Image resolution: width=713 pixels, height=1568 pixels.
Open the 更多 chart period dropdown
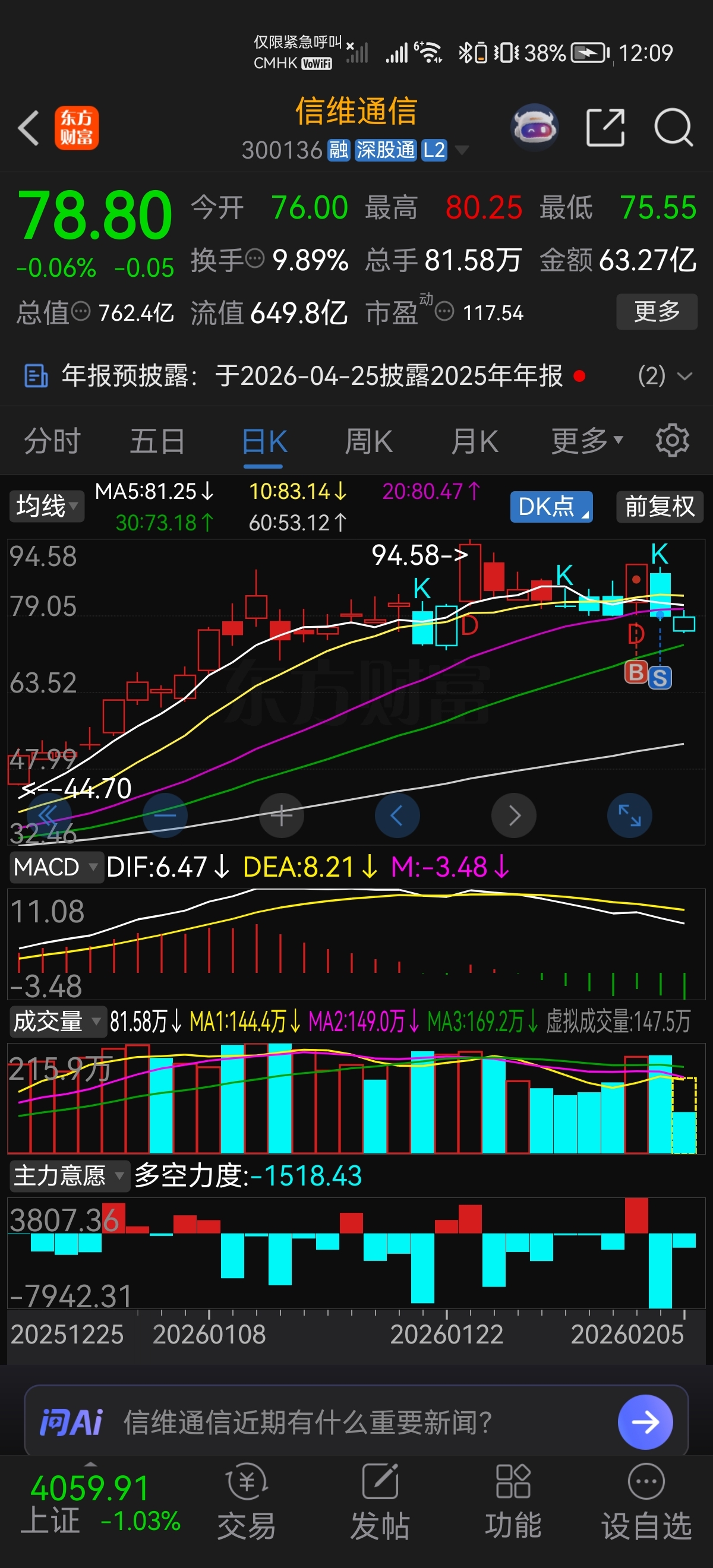click(587, 441)
